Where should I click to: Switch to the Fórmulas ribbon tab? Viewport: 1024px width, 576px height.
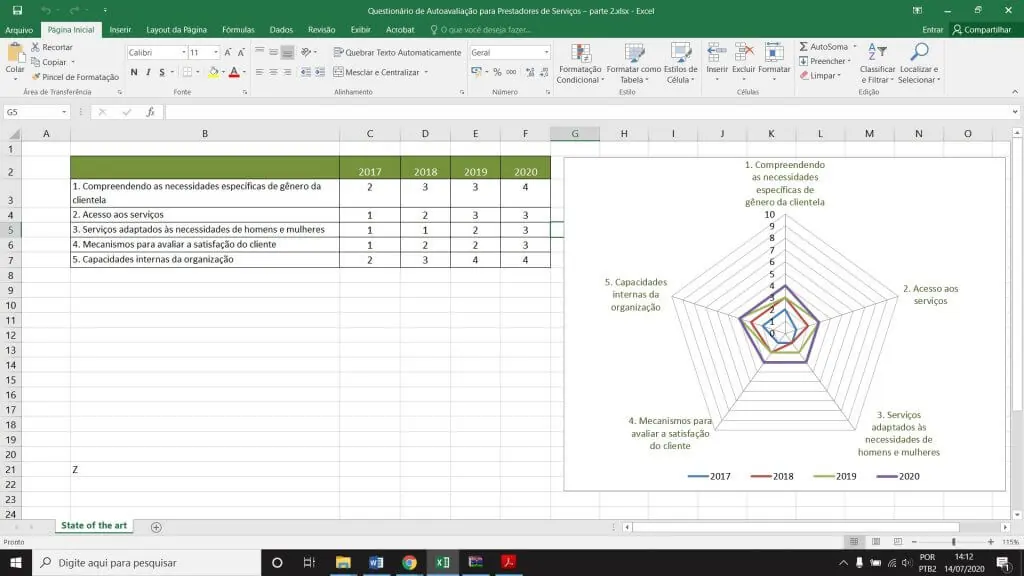[238, 30]
